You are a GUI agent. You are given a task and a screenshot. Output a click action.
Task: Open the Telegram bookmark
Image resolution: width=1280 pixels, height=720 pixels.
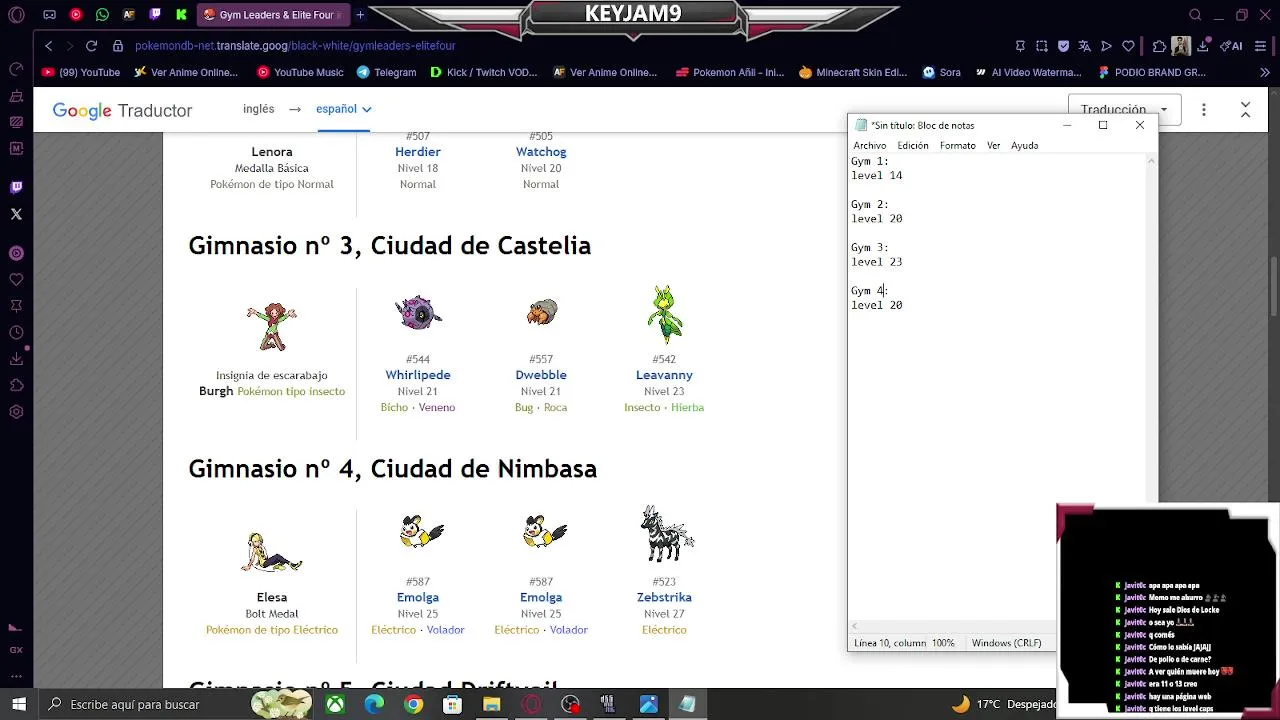click(386, 72)
